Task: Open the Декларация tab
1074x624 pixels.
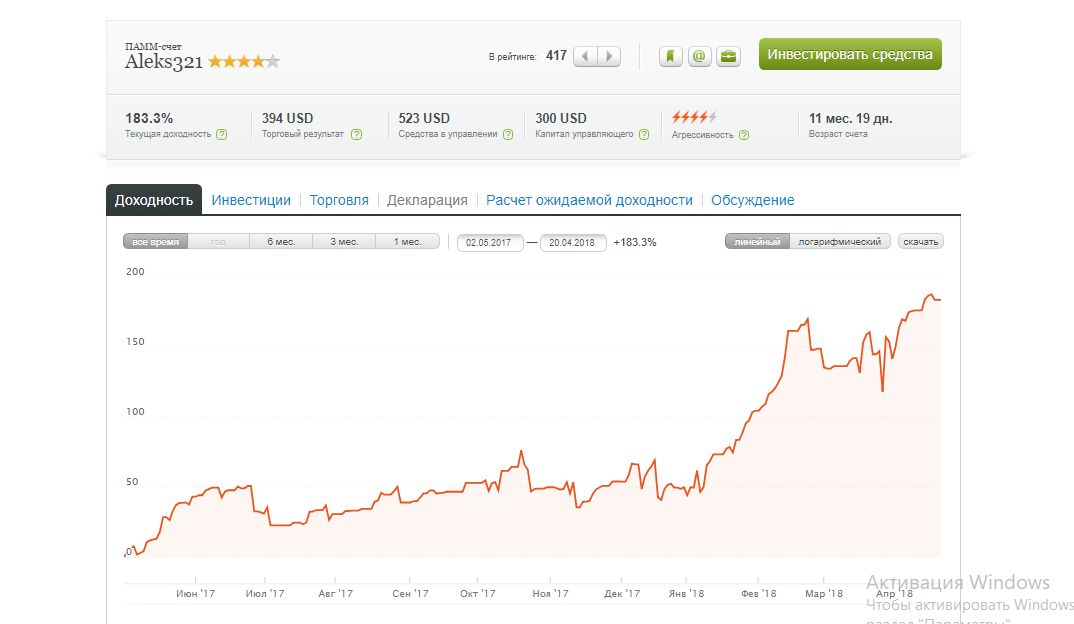Action: 427,200
